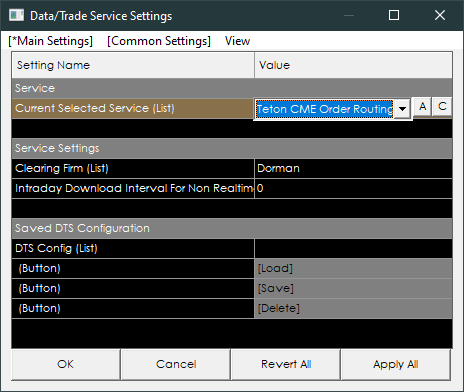Click the Cancel button
Image resolution: width=464 pixels, height=392 pixels.
[x=176, y=364]
